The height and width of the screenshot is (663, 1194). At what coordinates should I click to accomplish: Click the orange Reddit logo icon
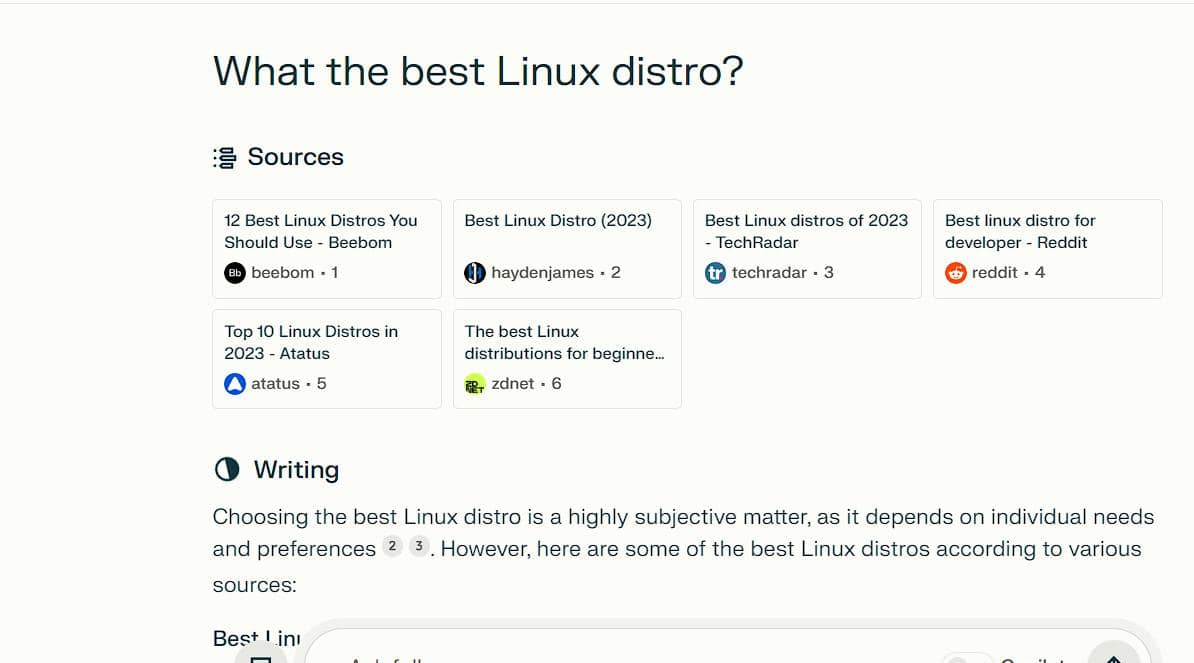tap(956, 273)
